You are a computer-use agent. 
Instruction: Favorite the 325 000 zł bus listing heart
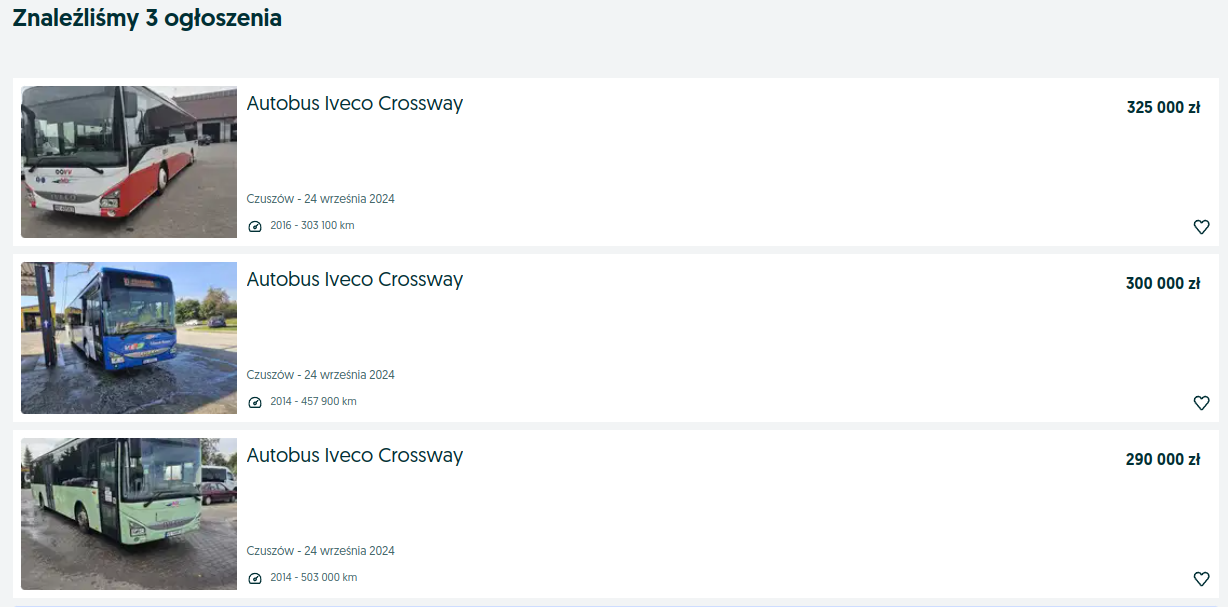(x=1201, y=227)
